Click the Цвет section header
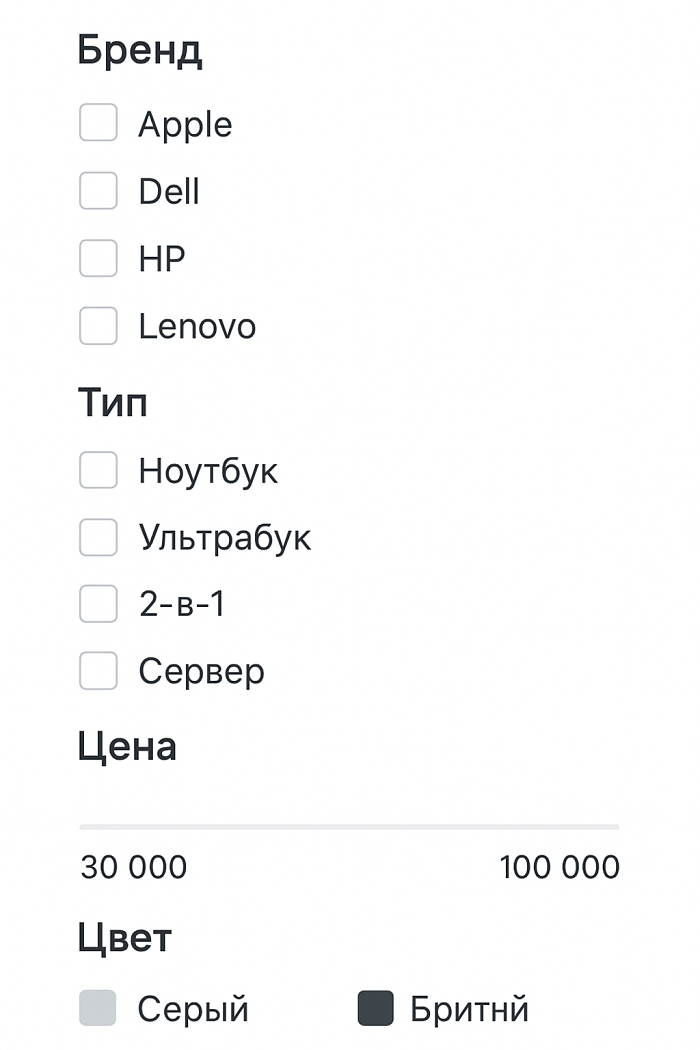 tap(124, 938)
